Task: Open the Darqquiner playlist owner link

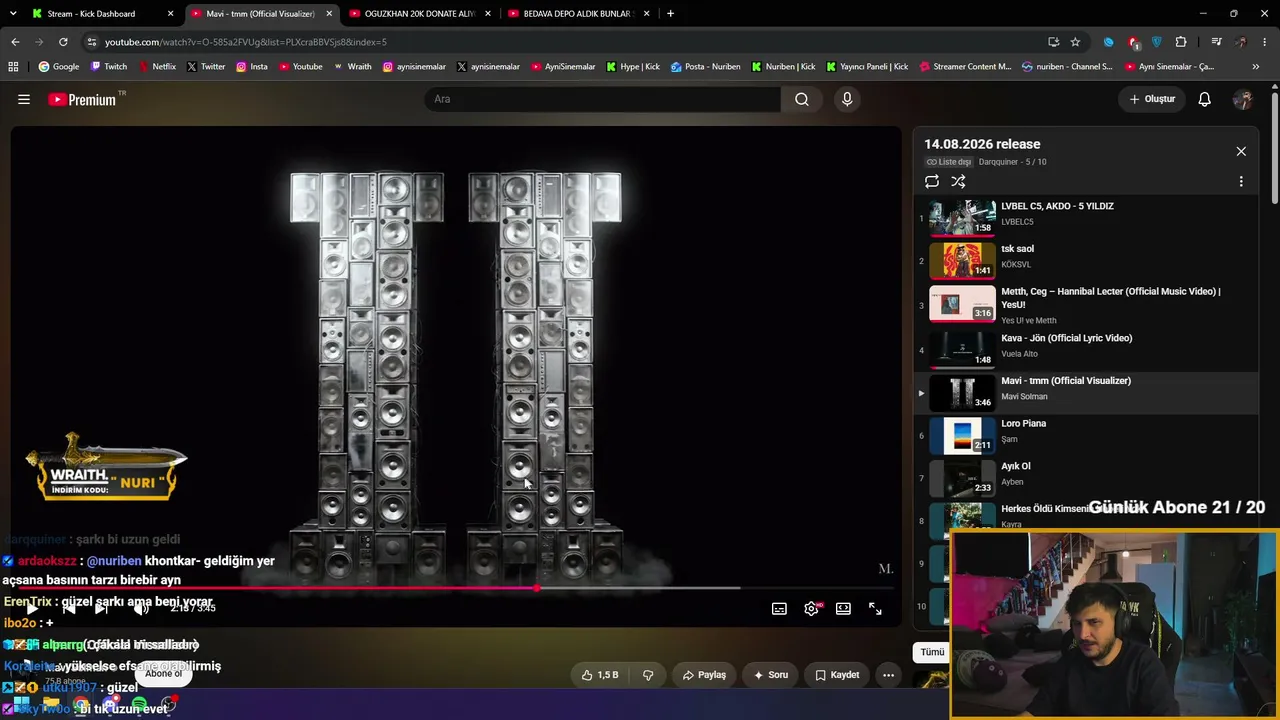Action: tap(1000, 162)
